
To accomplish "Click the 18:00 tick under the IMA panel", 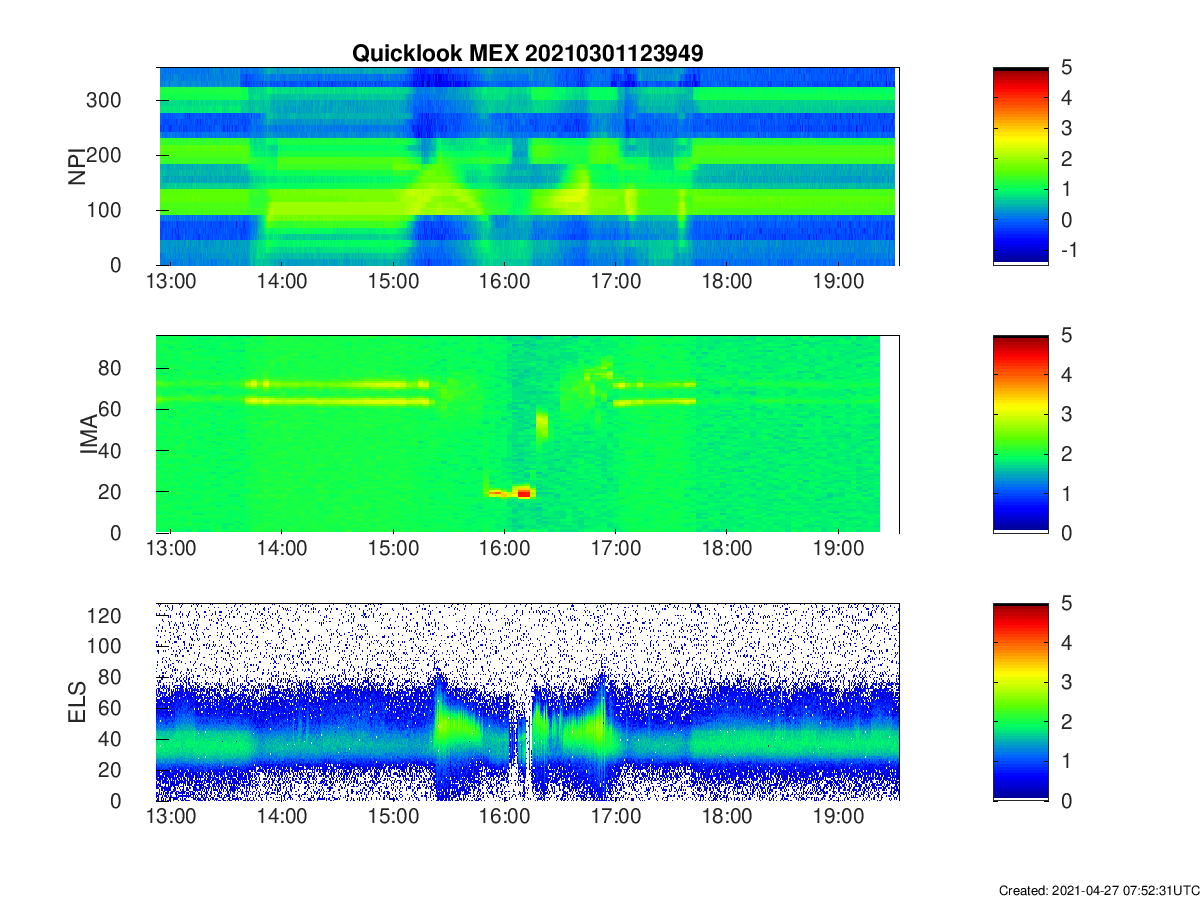I will point(727,550).
